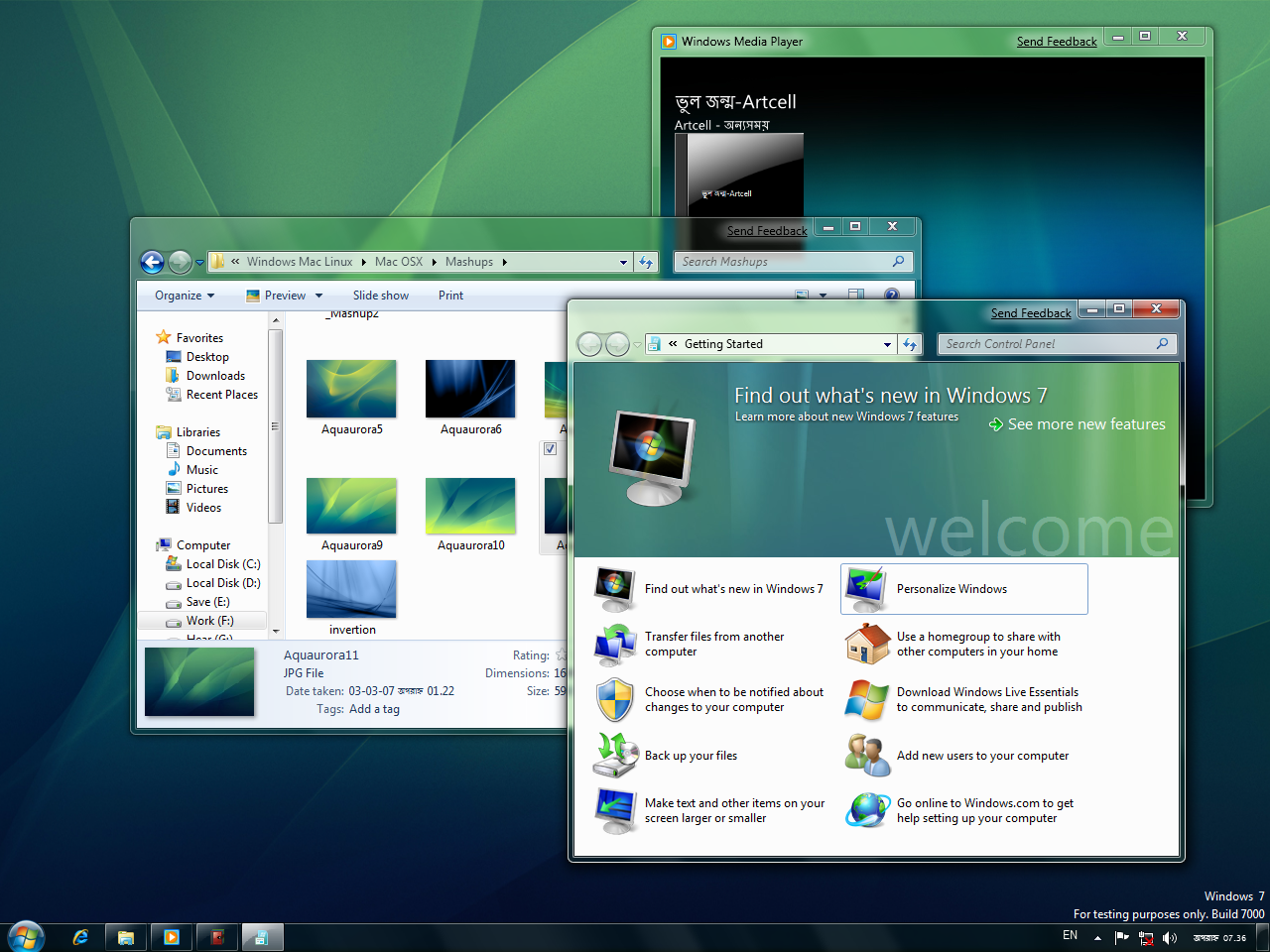The height and width of the screenshot is (952, 1270).
Task: Click Back arrow in Getting Started window
Action: pos(589,344)
